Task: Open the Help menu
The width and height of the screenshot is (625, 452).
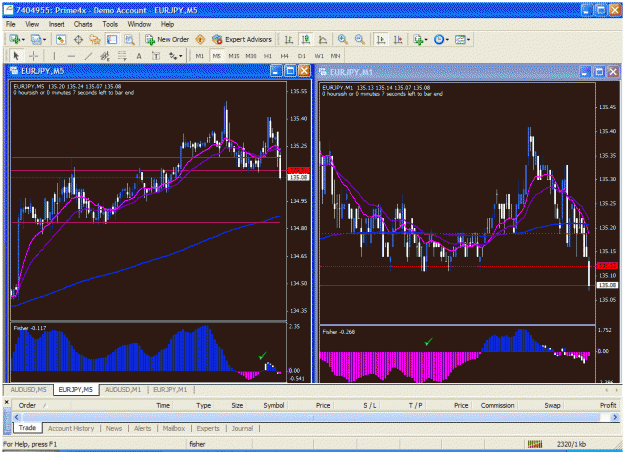Action: click(167, 24)
